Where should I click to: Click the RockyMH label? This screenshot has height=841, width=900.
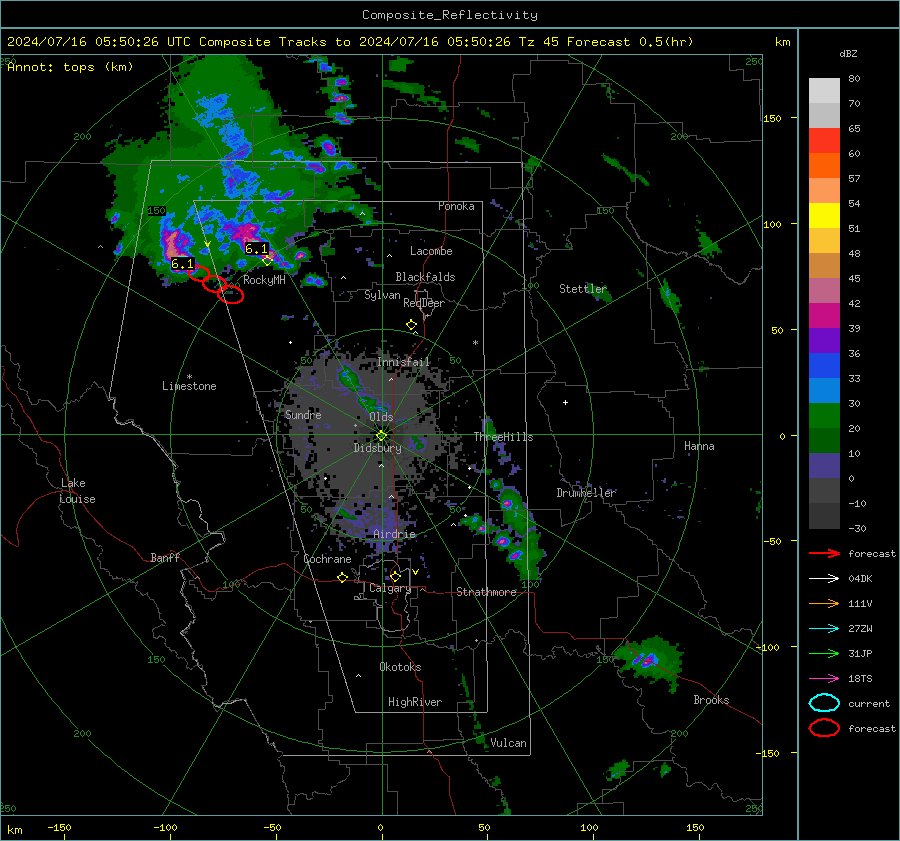(x=264, y=280)
